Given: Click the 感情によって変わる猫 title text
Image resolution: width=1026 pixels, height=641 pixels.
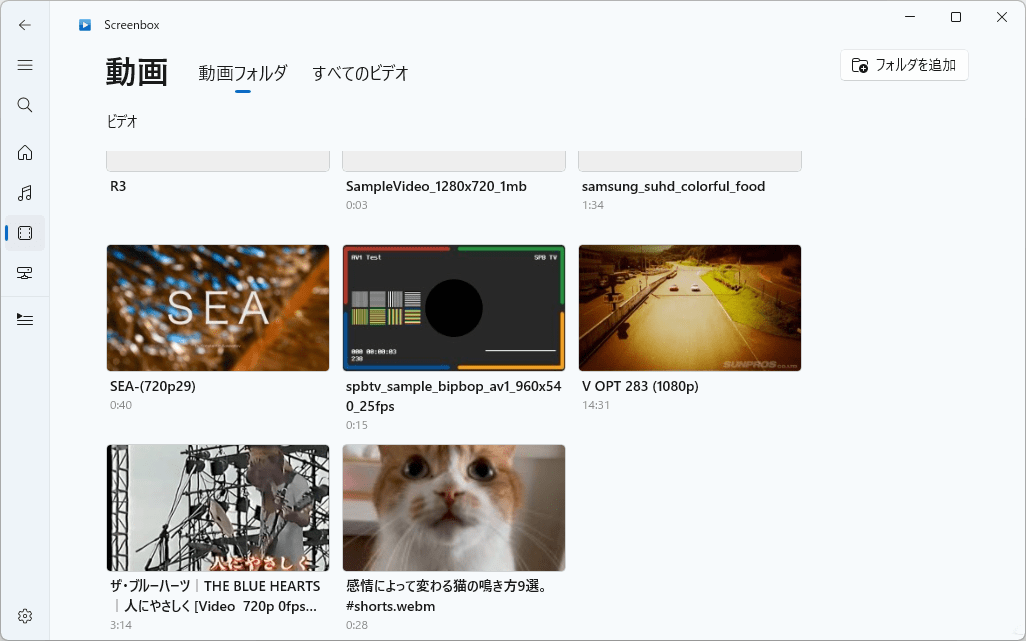Looking at the screenshot, I should [x=447, y=596].
